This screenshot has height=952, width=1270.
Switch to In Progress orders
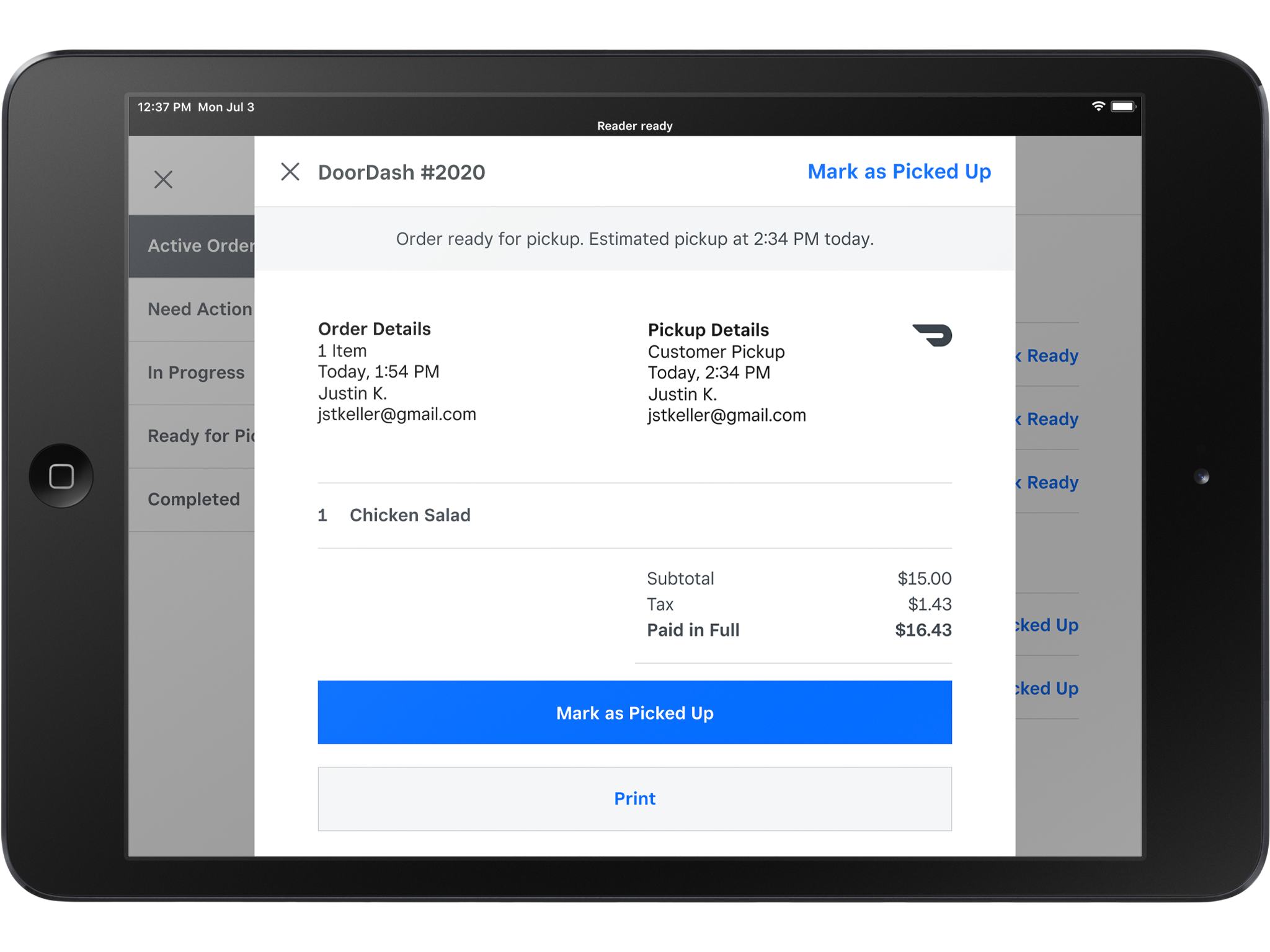[x=192, y=372]
